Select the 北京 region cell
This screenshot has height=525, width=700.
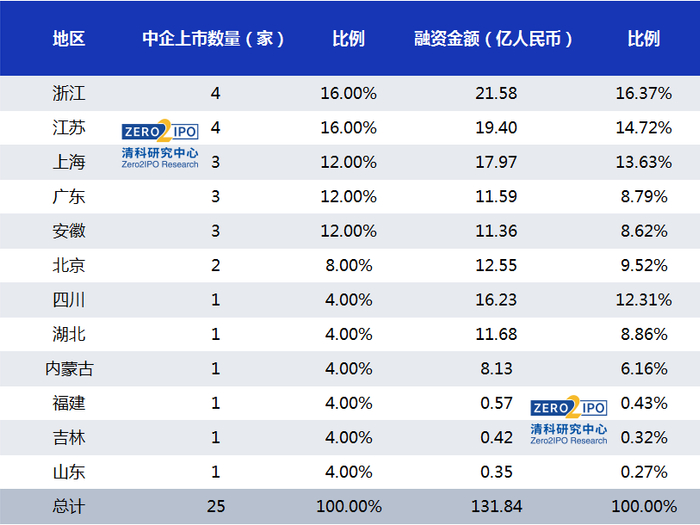click(x=69, y=266)
